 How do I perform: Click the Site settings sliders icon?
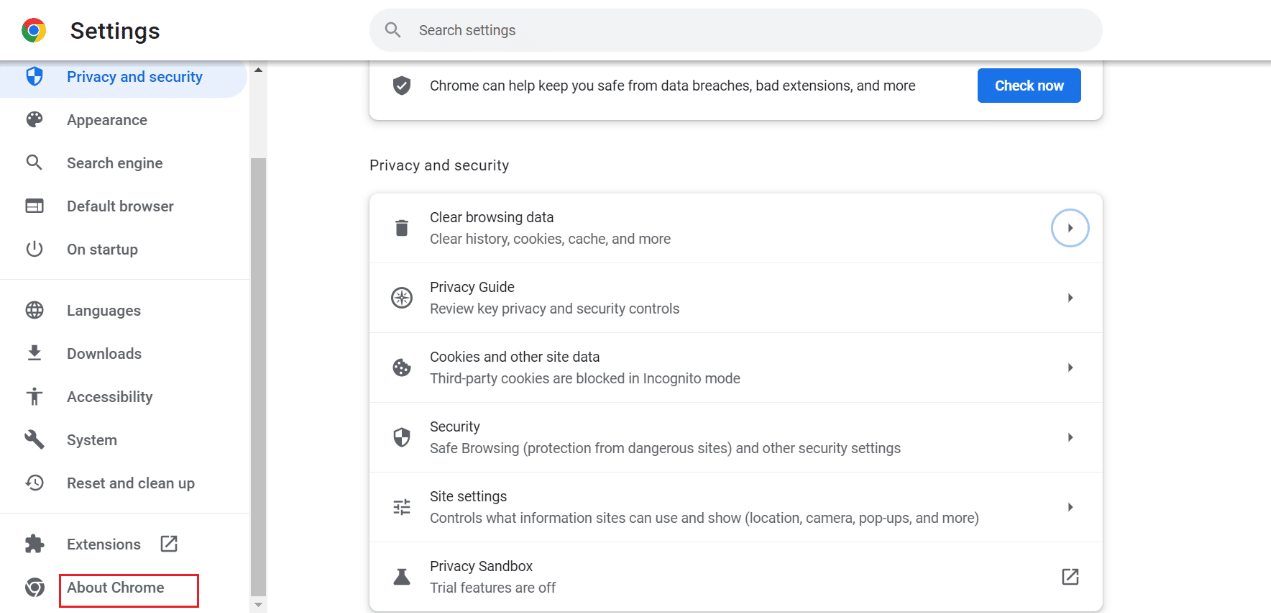tap(402, 507)
